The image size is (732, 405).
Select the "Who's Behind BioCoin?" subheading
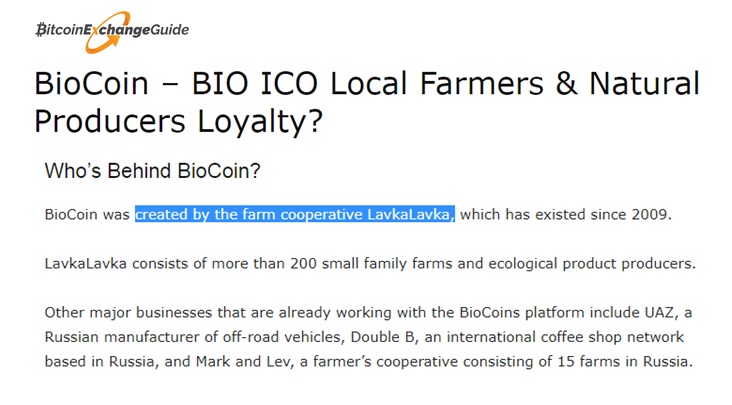pos(152,171)
